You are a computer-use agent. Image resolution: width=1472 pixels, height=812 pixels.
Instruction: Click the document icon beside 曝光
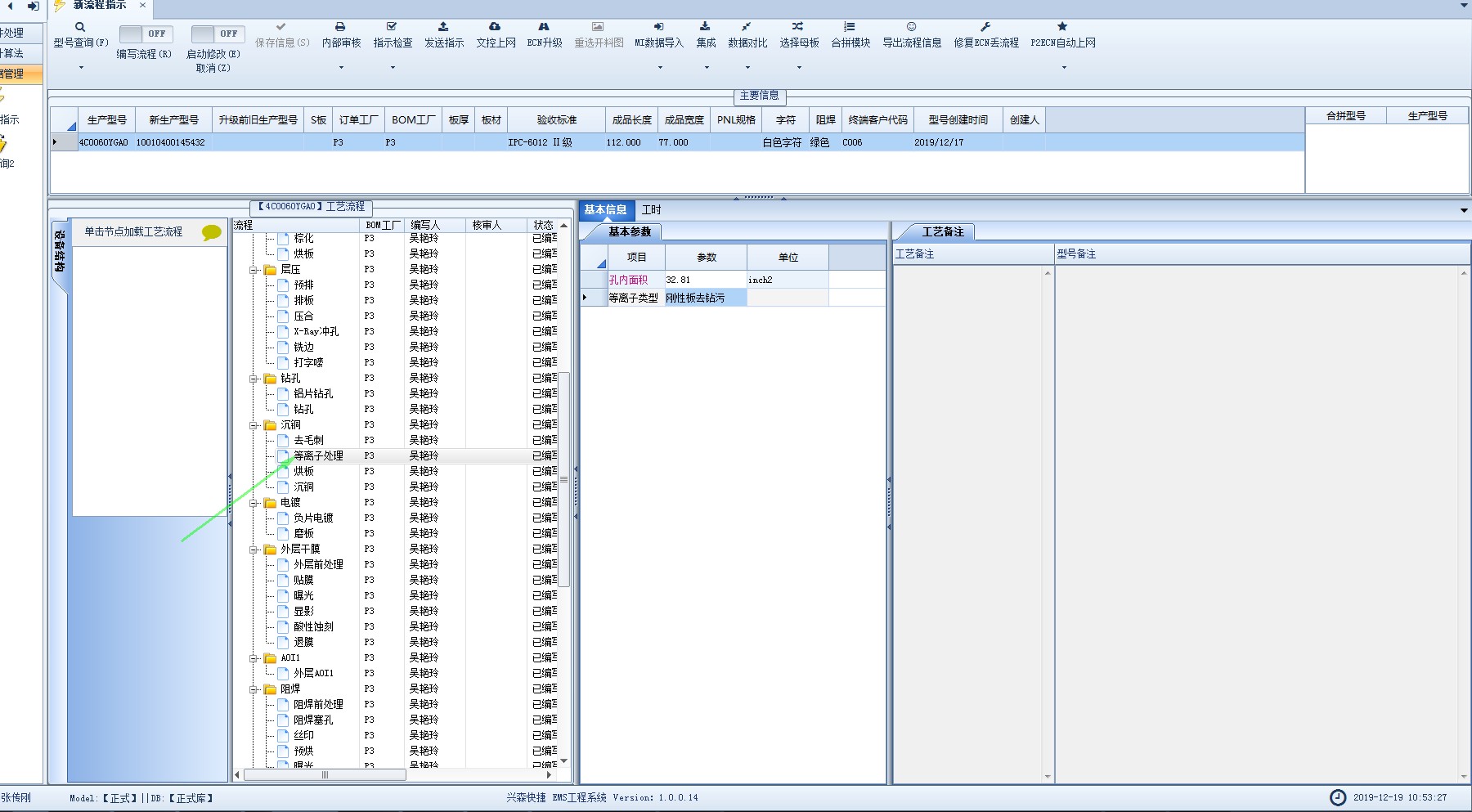click(x=283, y=595)
